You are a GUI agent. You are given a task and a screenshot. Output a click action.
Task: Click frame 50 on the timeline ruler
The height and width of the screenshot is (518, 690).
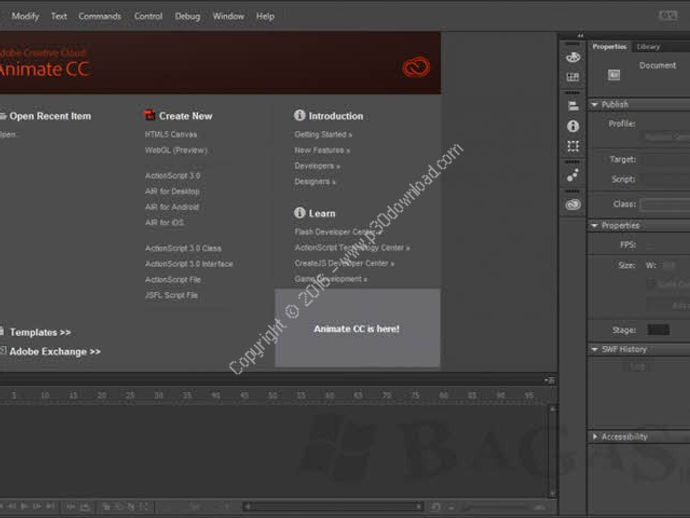(272, 396)
